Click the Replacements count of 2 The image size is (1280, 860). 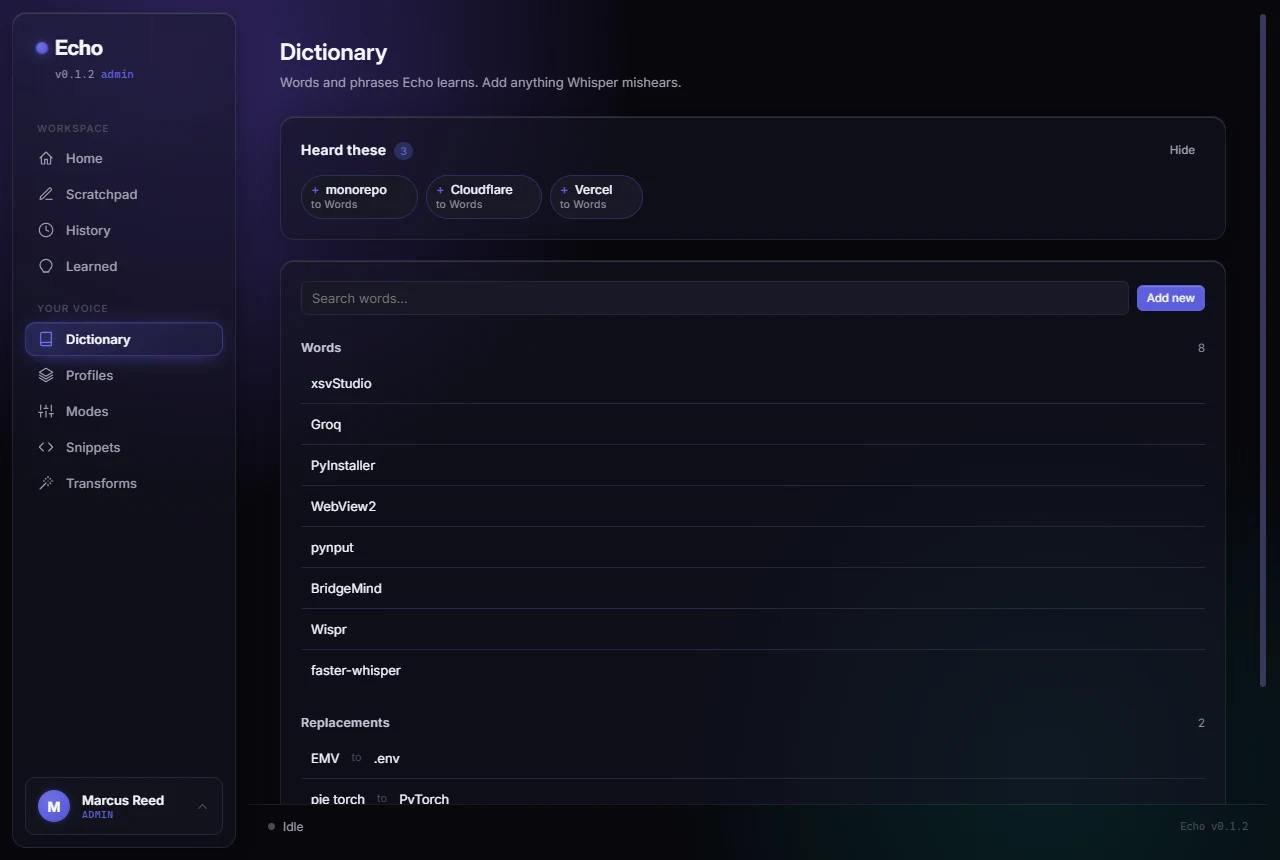[1201, 723]
